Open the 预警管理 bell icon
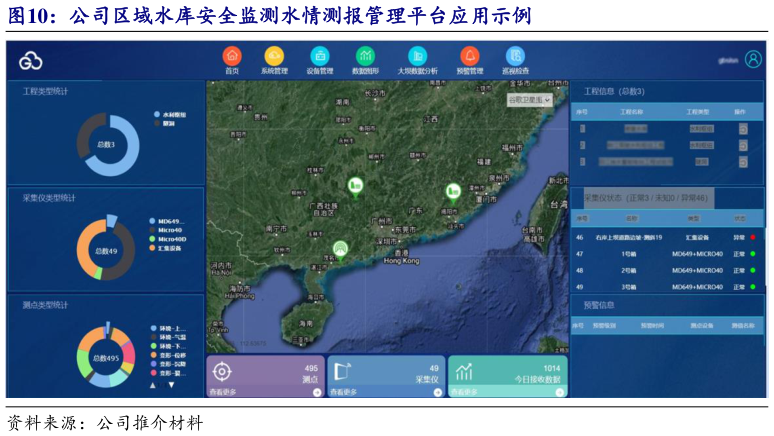This screenshot has width=774, height=436. click(x=470, y=56)
